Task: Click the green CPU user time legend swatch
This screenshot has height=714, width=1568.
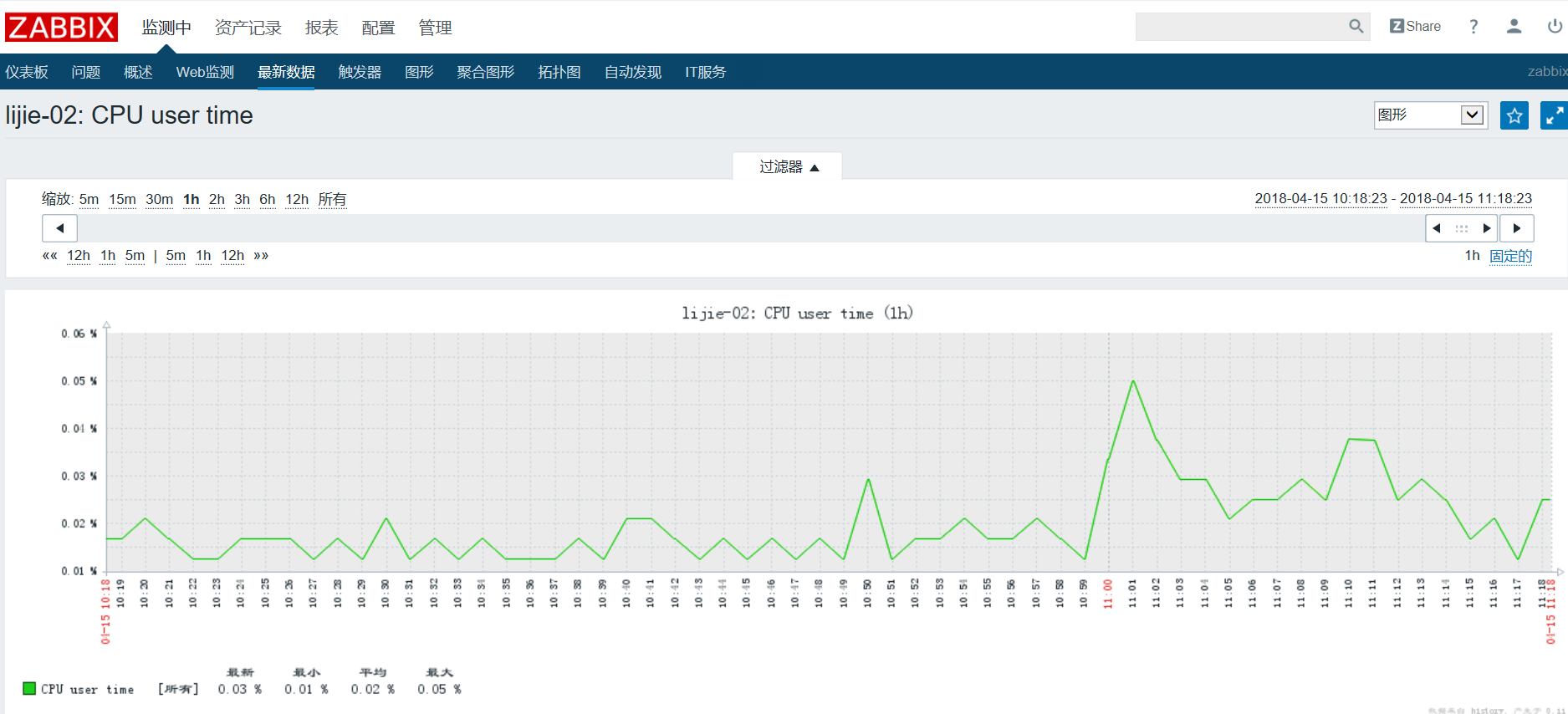Action: click(x=29, y=688)
